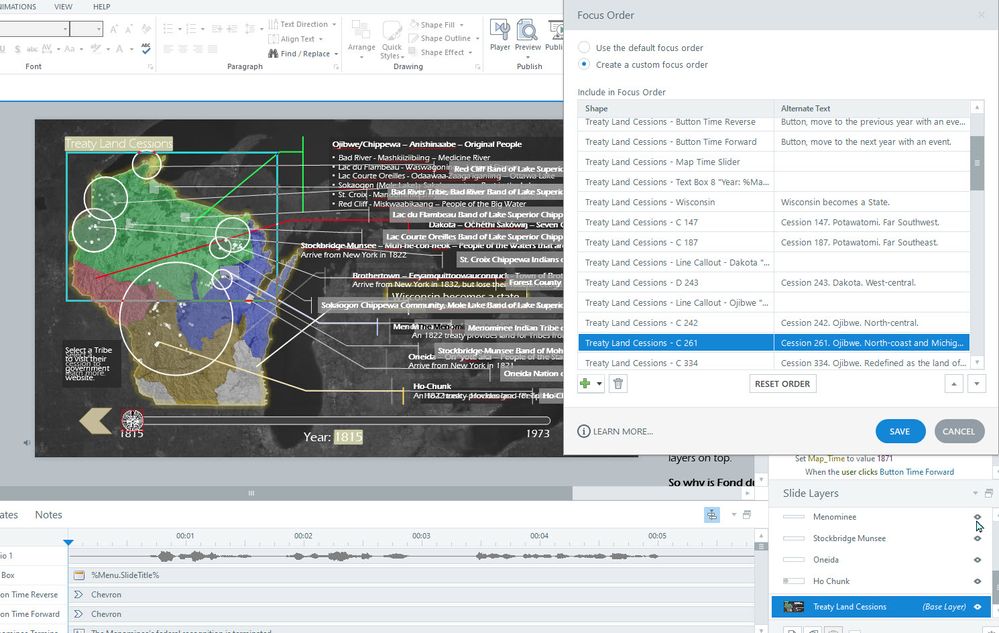
Task: Click the green plus add shape icon
Action: [586, 384]
